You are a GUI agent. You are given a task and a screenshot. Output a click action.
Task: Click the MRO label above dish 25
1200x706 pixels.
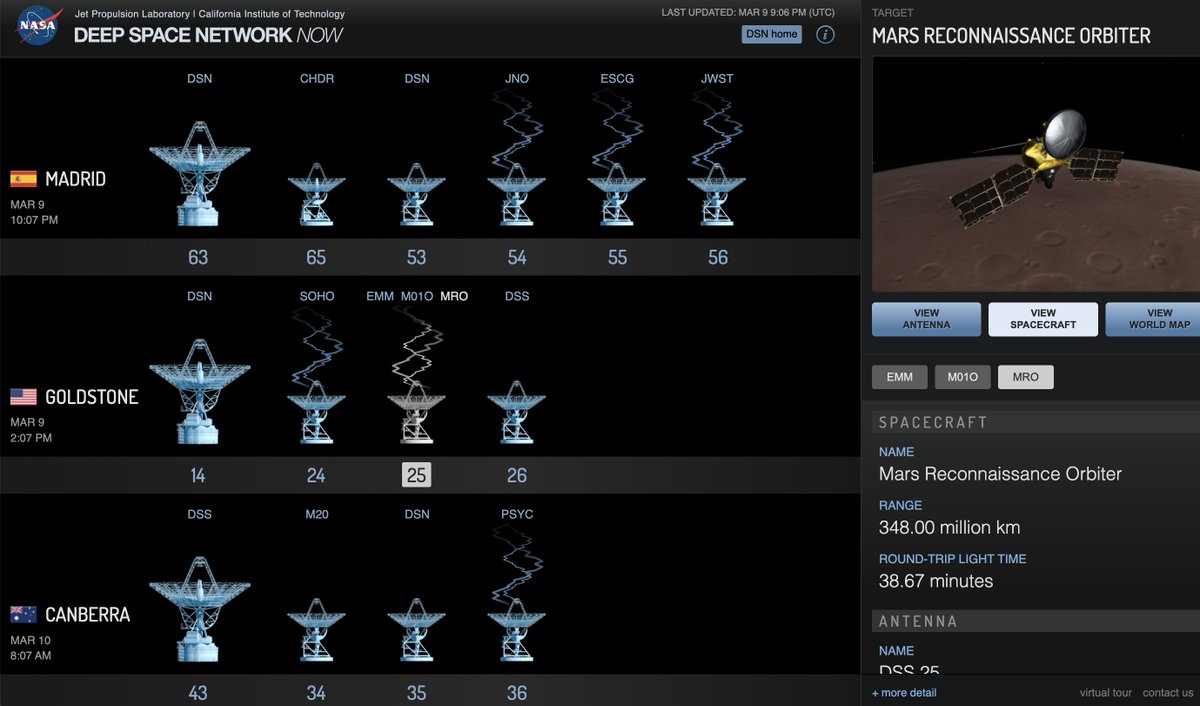pyautogui.click(x=454, y=296)
